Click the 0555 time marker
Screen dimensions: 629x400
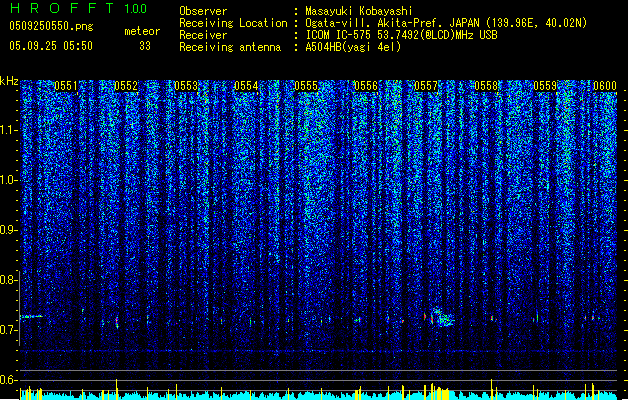pos(306,86)
